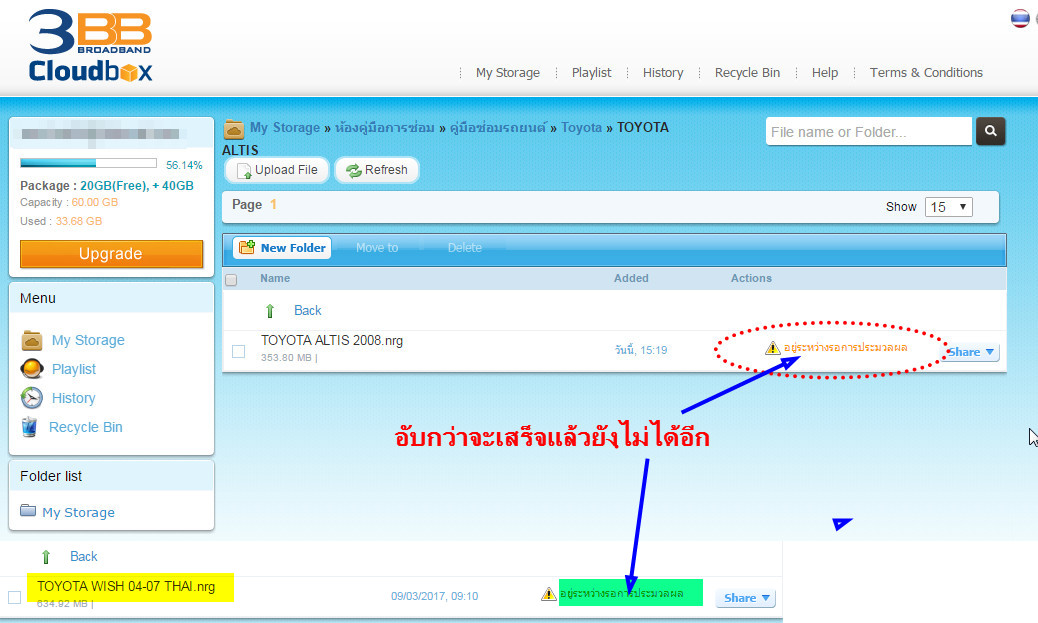The width and height of the screenshot is (1038, 623).
Task: Click the green up arrow beside Back
Action: (270, 311)
